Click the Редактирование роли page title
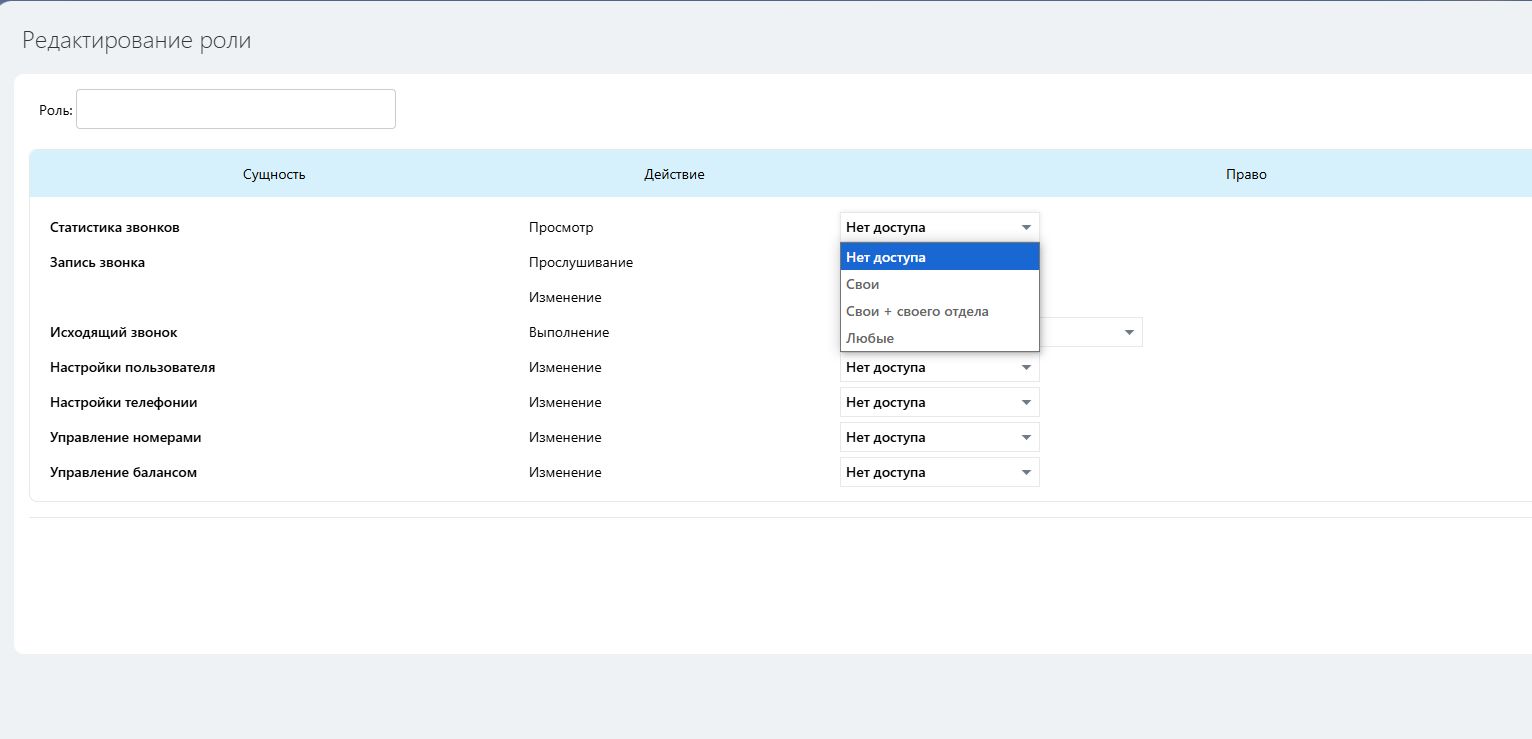The width and height of the screenshot is (1532, 739). pos(137,40)
